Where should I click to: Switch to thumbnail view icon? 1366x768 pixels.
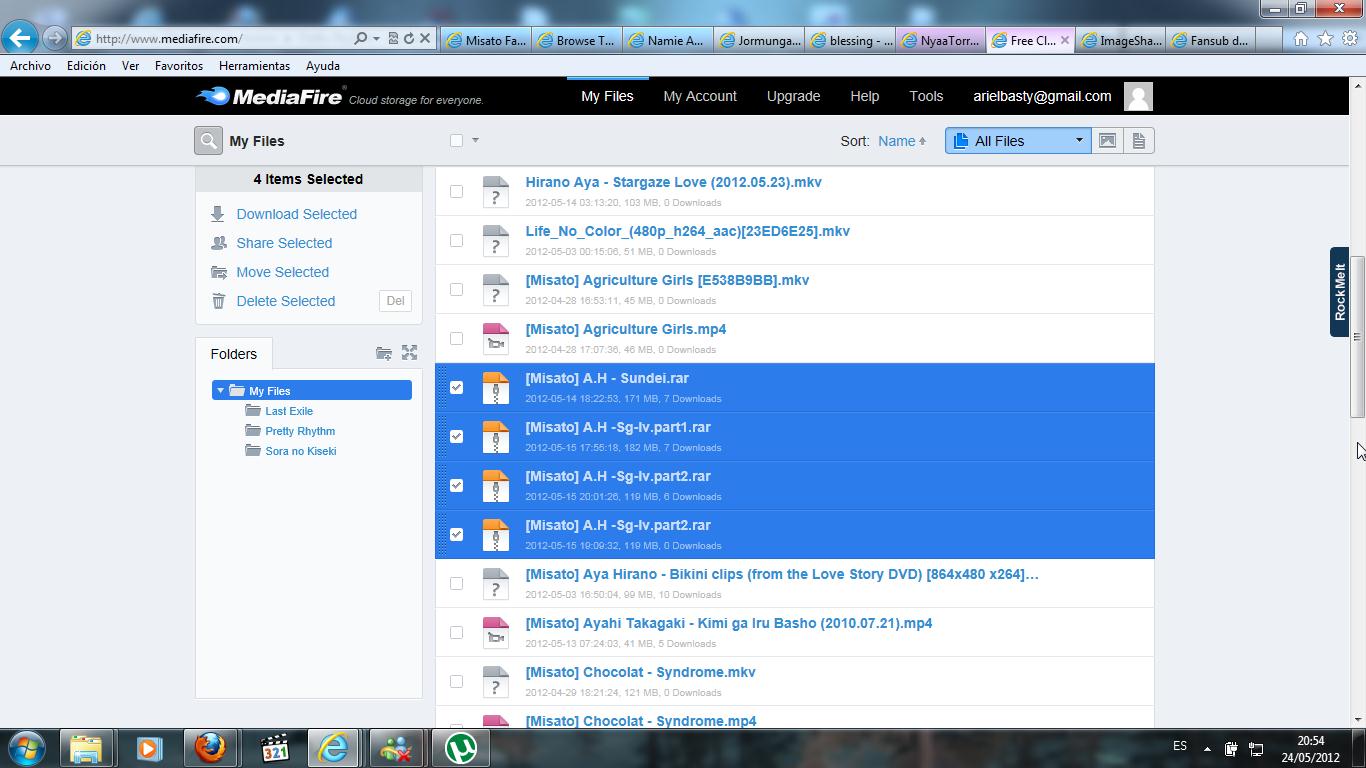click(1107, 141)
